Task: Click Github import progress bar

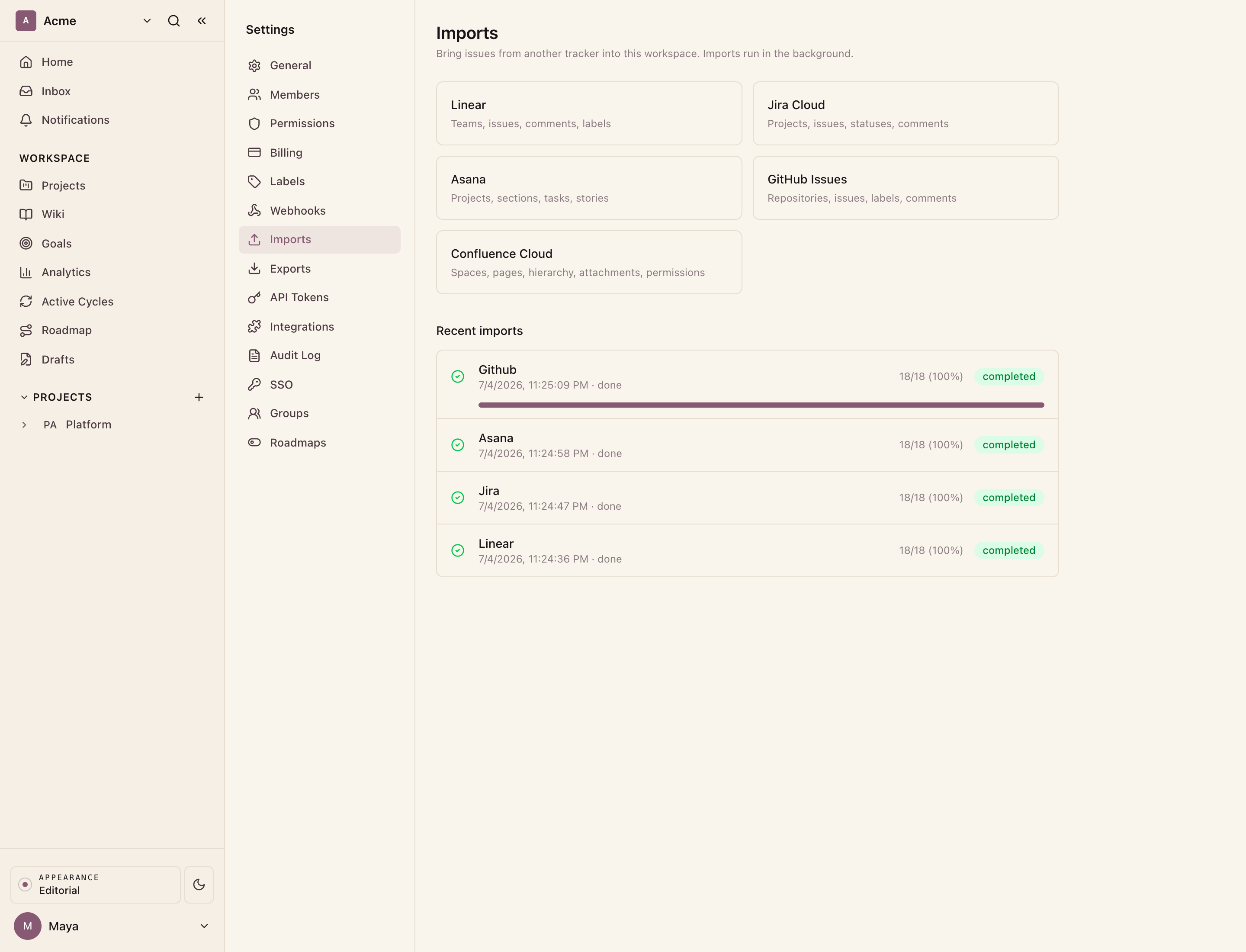Action: (761, 405)
